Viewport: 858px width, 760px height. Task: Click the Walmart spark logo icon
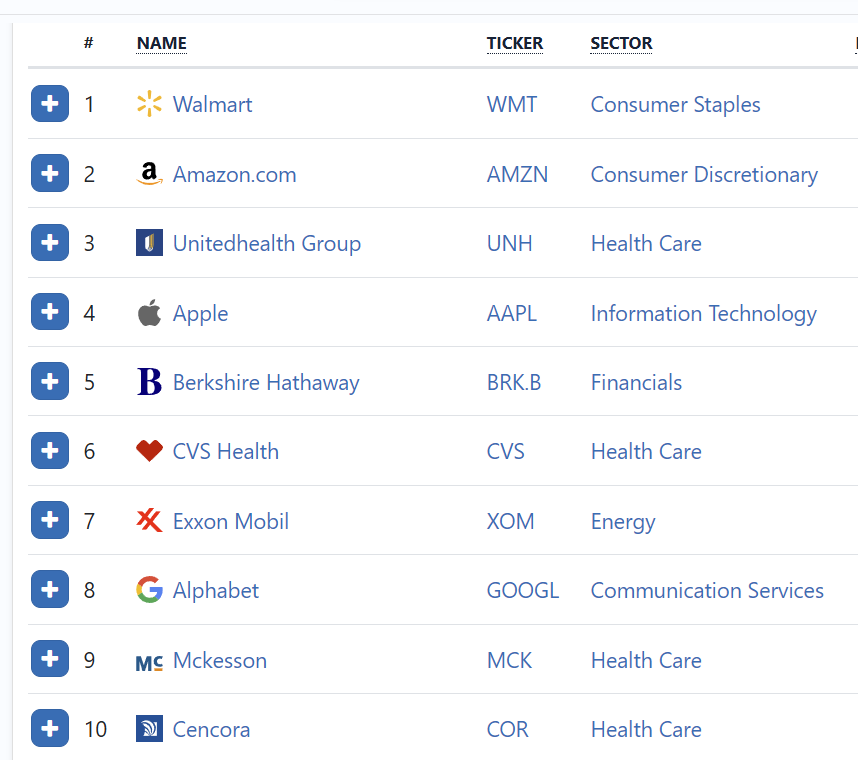tap(149, 104)
